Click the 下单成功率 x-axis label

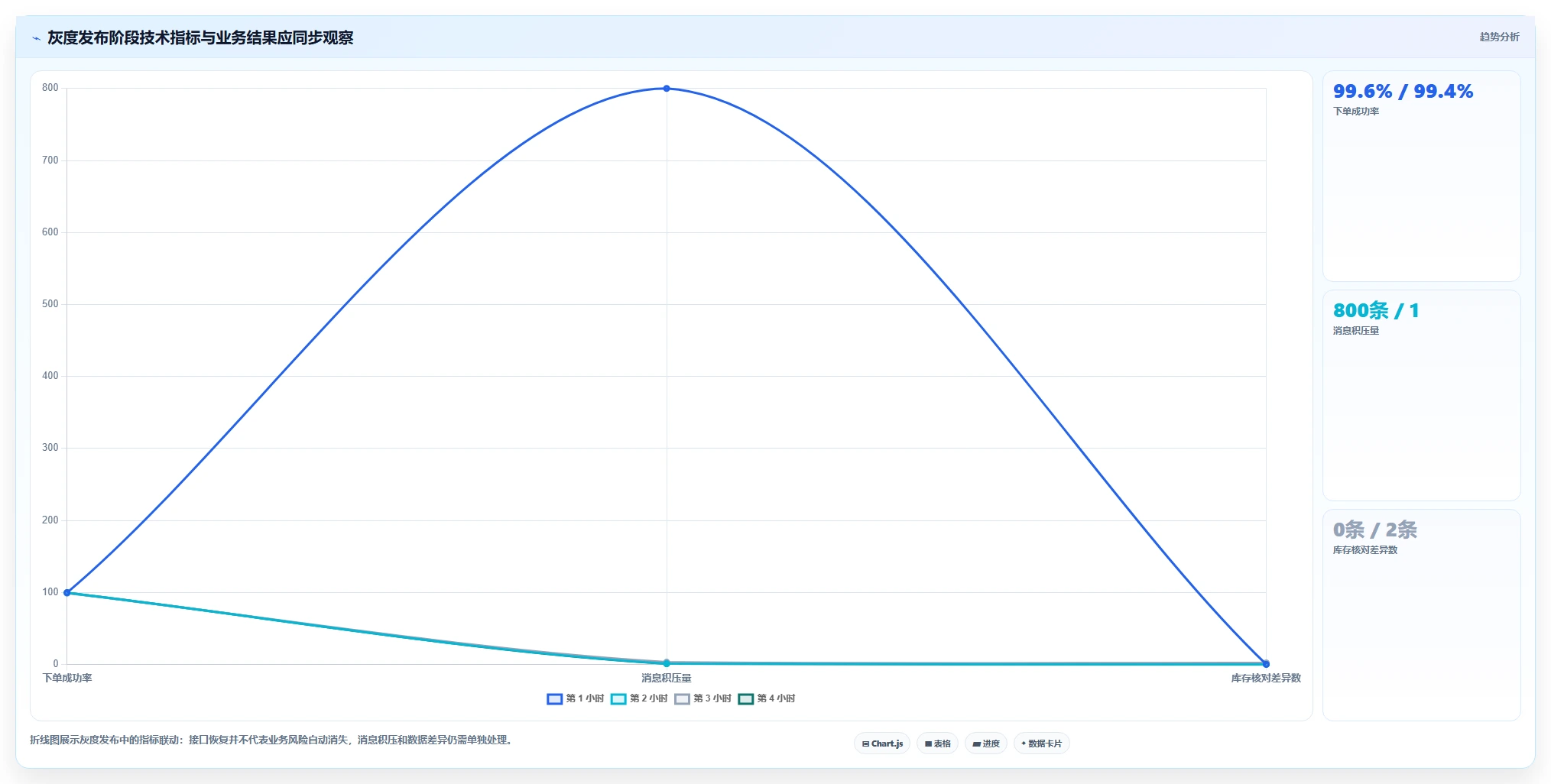[x=67, y=678]
